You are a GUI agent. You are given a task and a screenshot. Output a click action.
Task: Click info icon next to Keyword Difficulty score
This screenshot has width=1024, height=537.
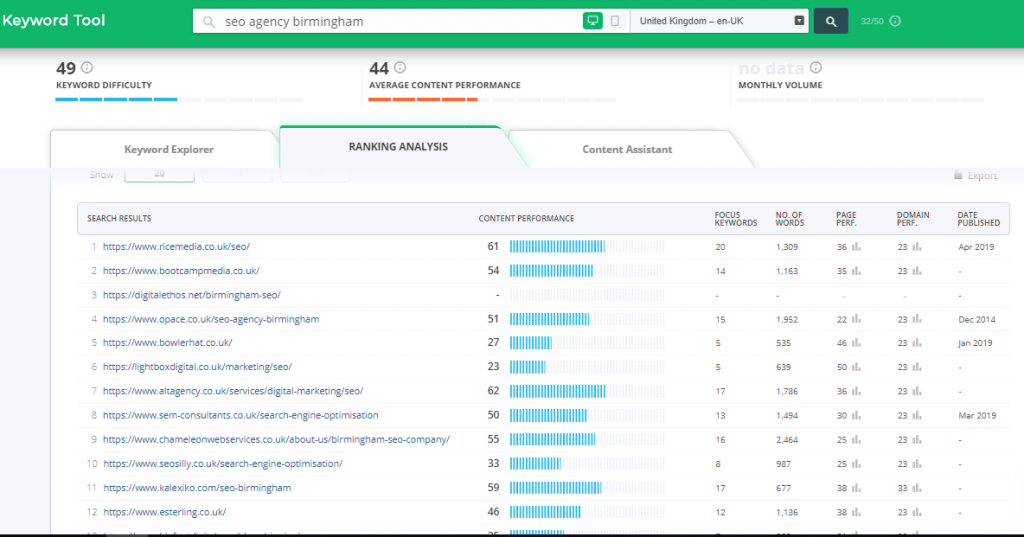pyautogui.click(x=87, y=68)
